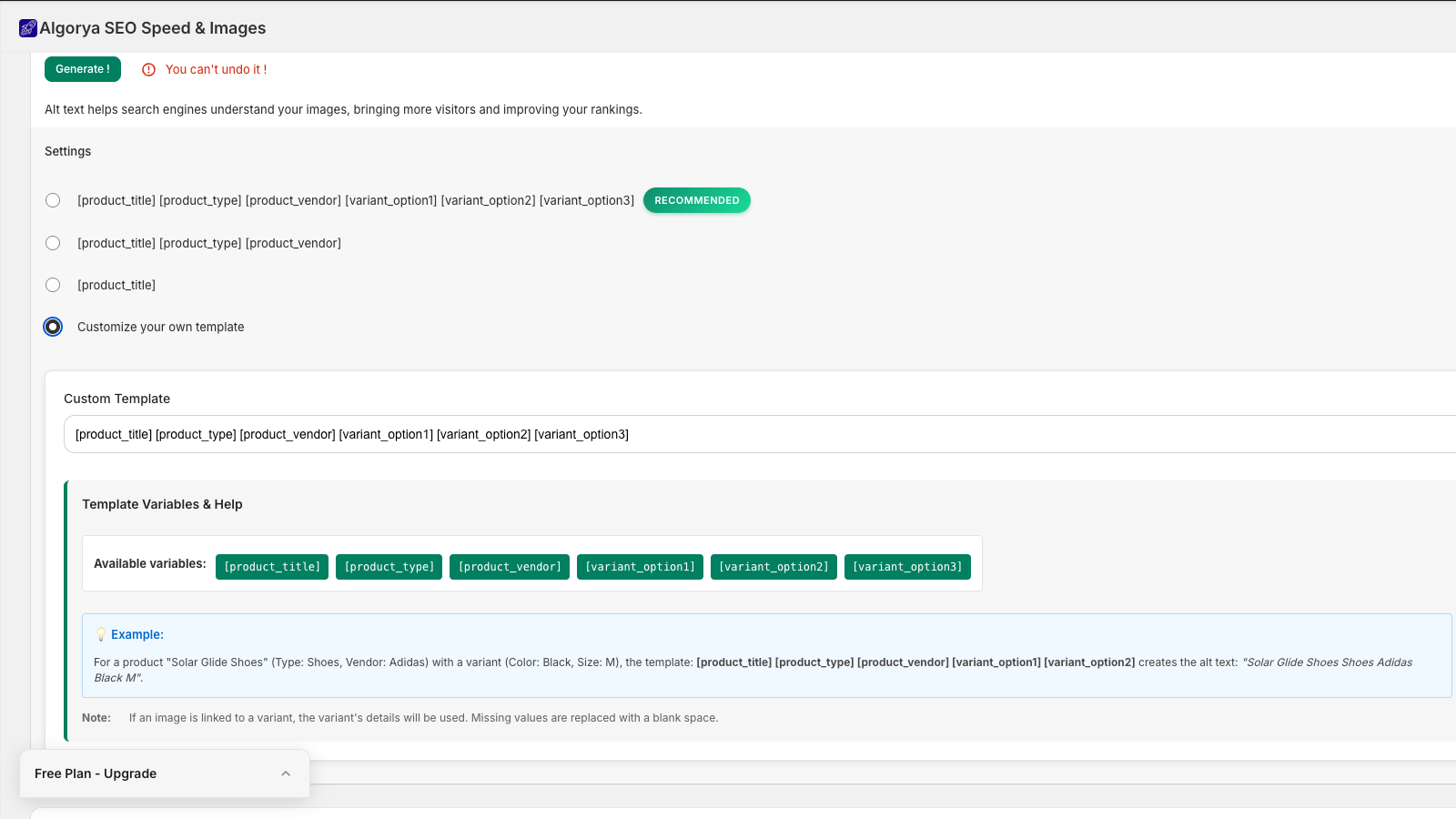
Task: Click the Settings heading
Action: 68,151
